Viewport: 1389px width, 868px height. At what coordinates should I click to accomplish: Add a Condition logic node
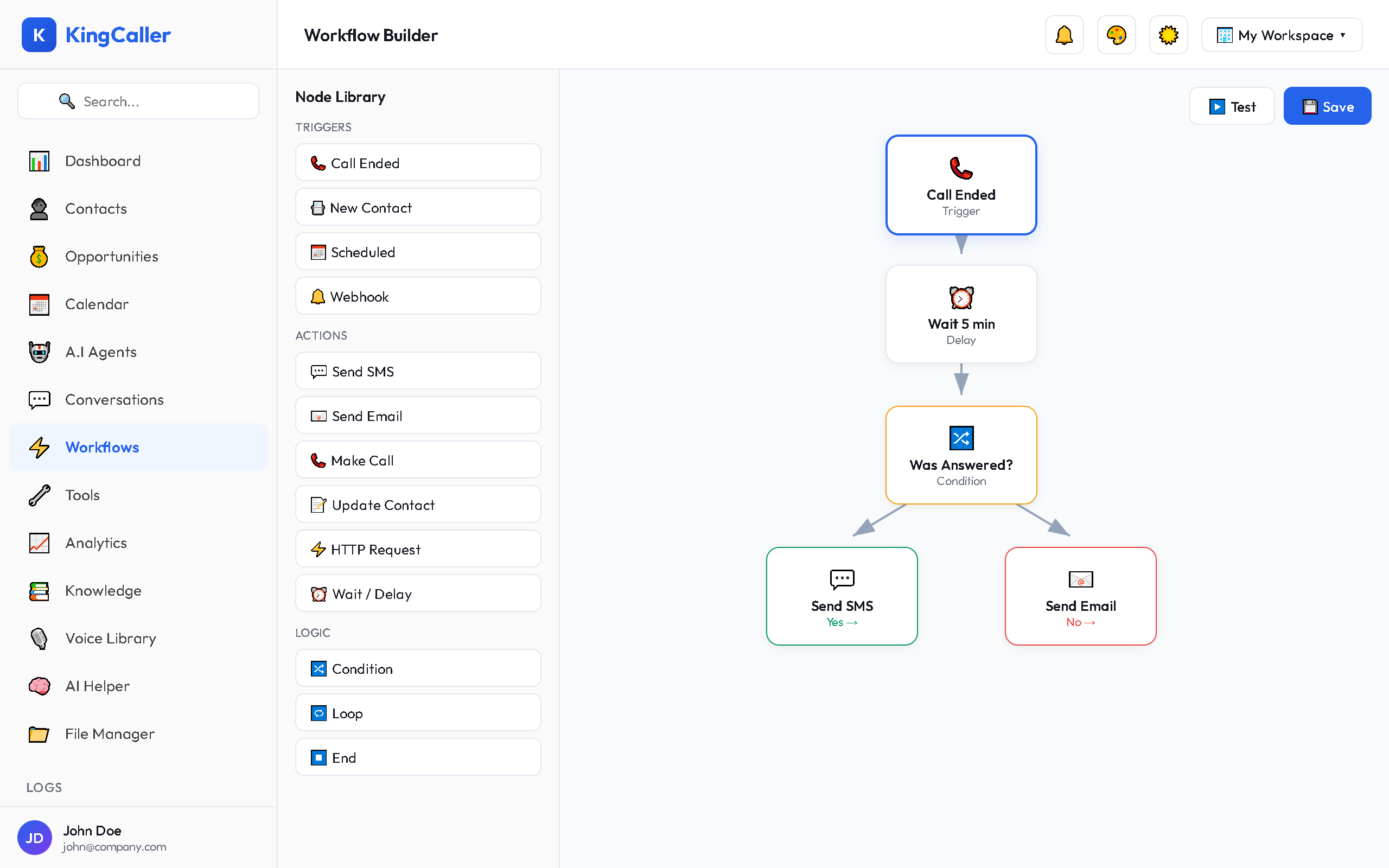417,668
